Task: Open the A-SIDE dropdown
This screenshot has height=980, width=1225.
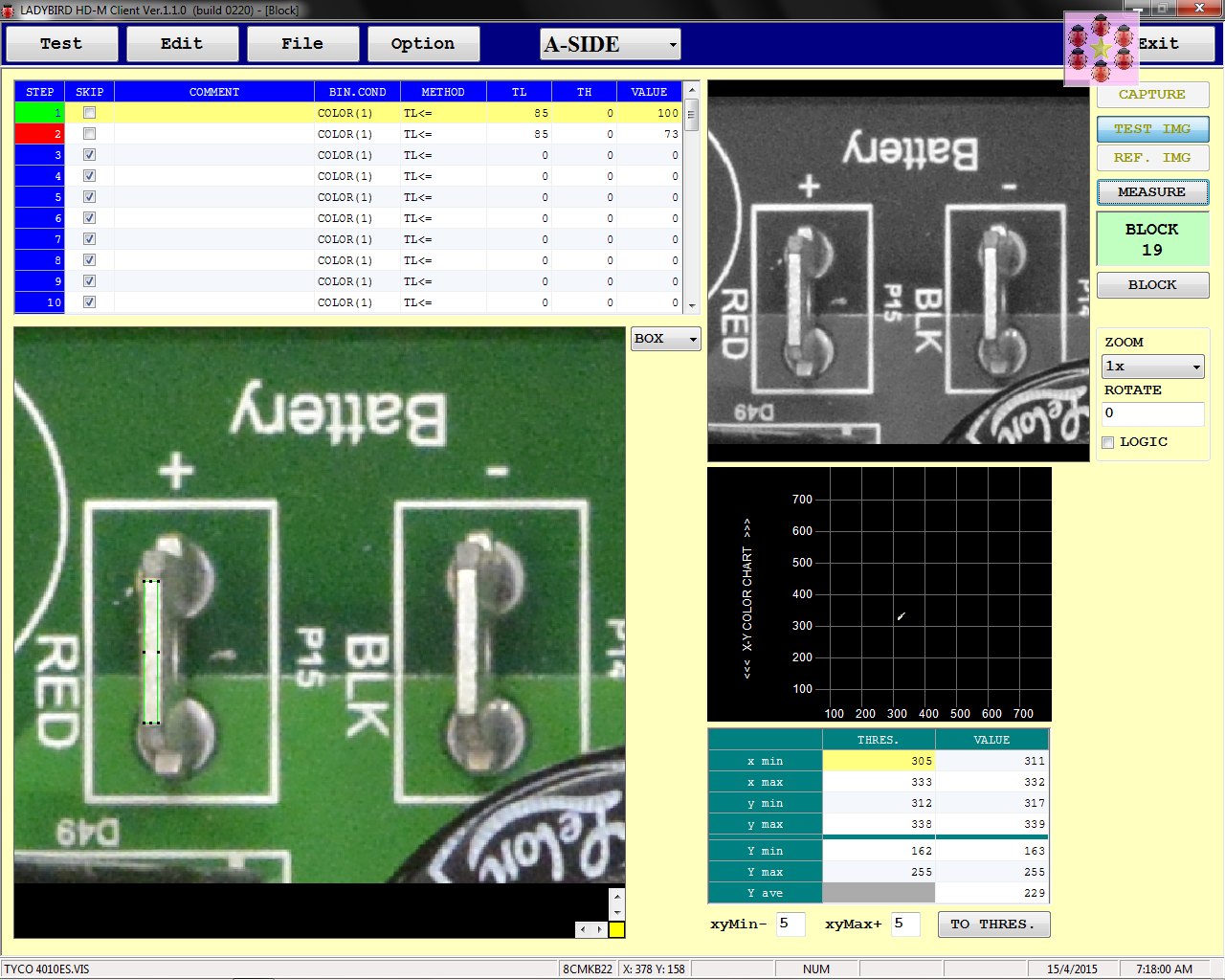Action: 611,44
